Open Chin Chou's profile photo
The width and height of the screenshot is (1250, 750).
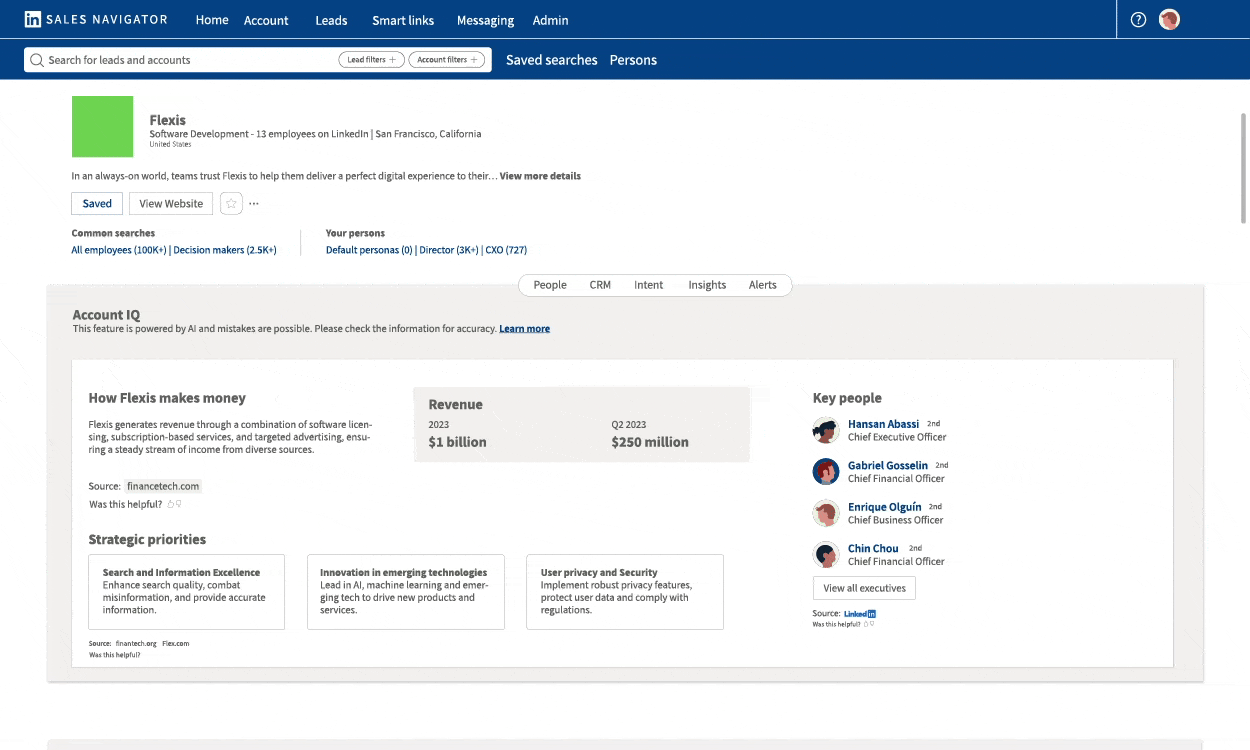[825, 554]
